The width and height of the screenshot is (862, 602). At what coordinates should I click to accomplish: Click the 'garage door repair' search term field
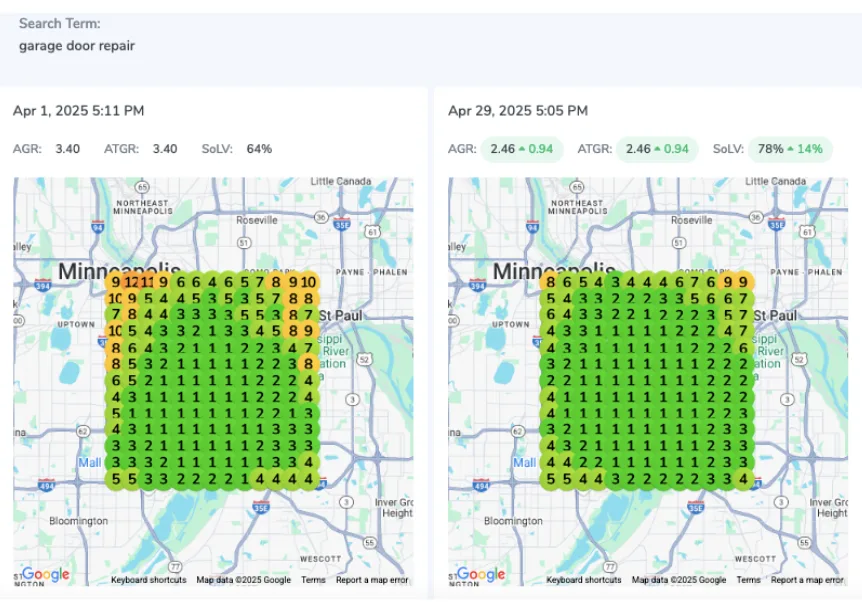(77, 46)
